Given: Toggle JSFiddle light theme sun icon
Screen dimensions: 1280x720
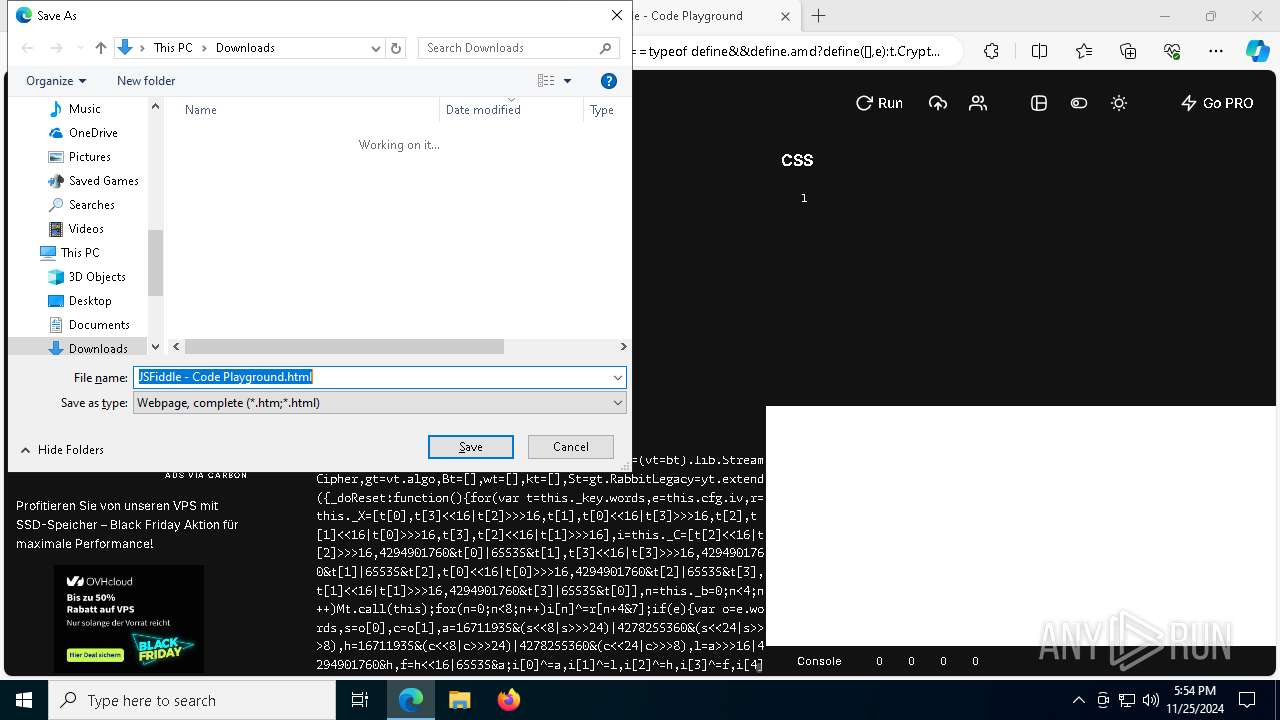Looking at the screenshot, I should click(x=1119, y=103).
